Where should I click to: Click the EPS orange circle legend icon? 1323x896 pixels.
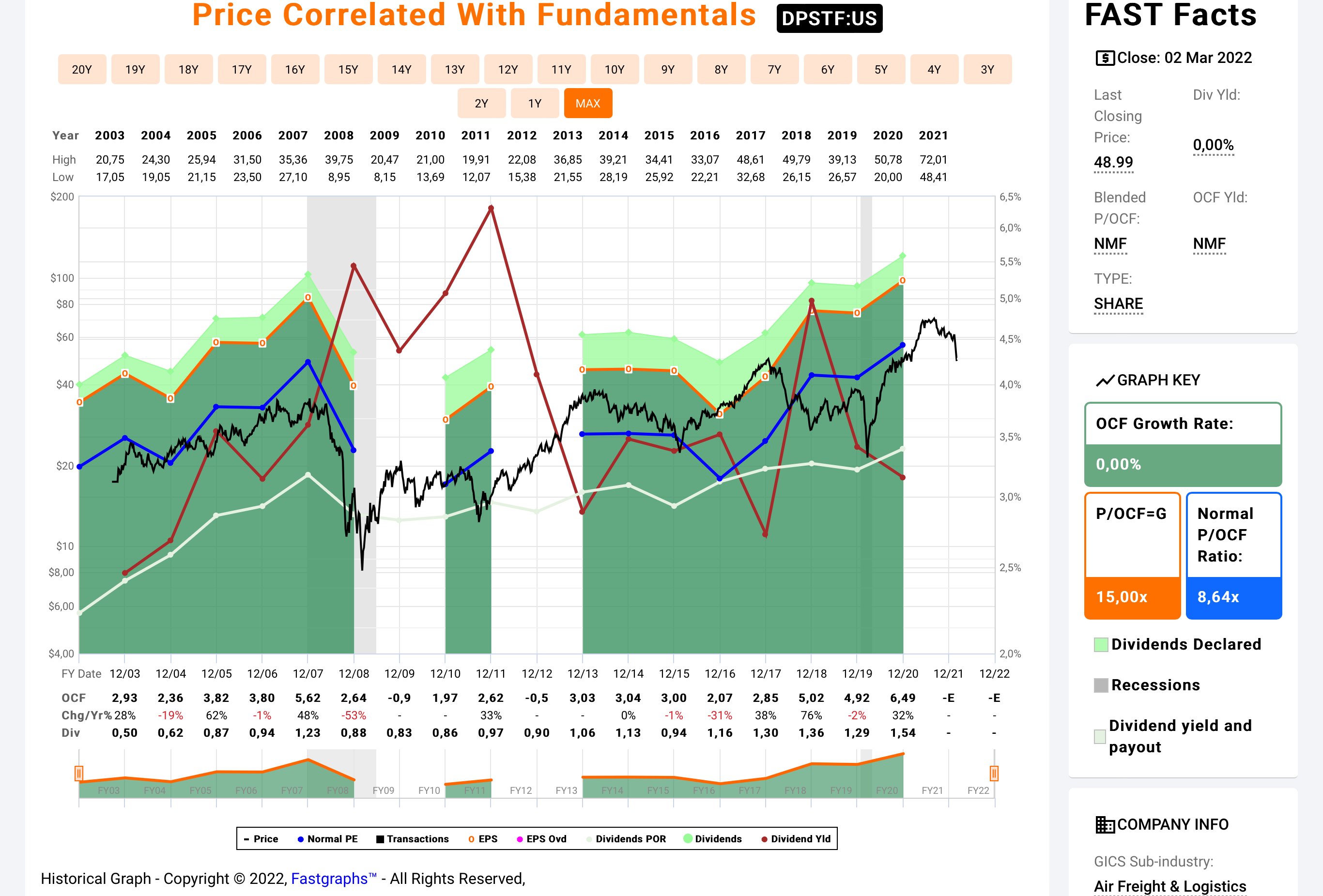coord(471,839)
